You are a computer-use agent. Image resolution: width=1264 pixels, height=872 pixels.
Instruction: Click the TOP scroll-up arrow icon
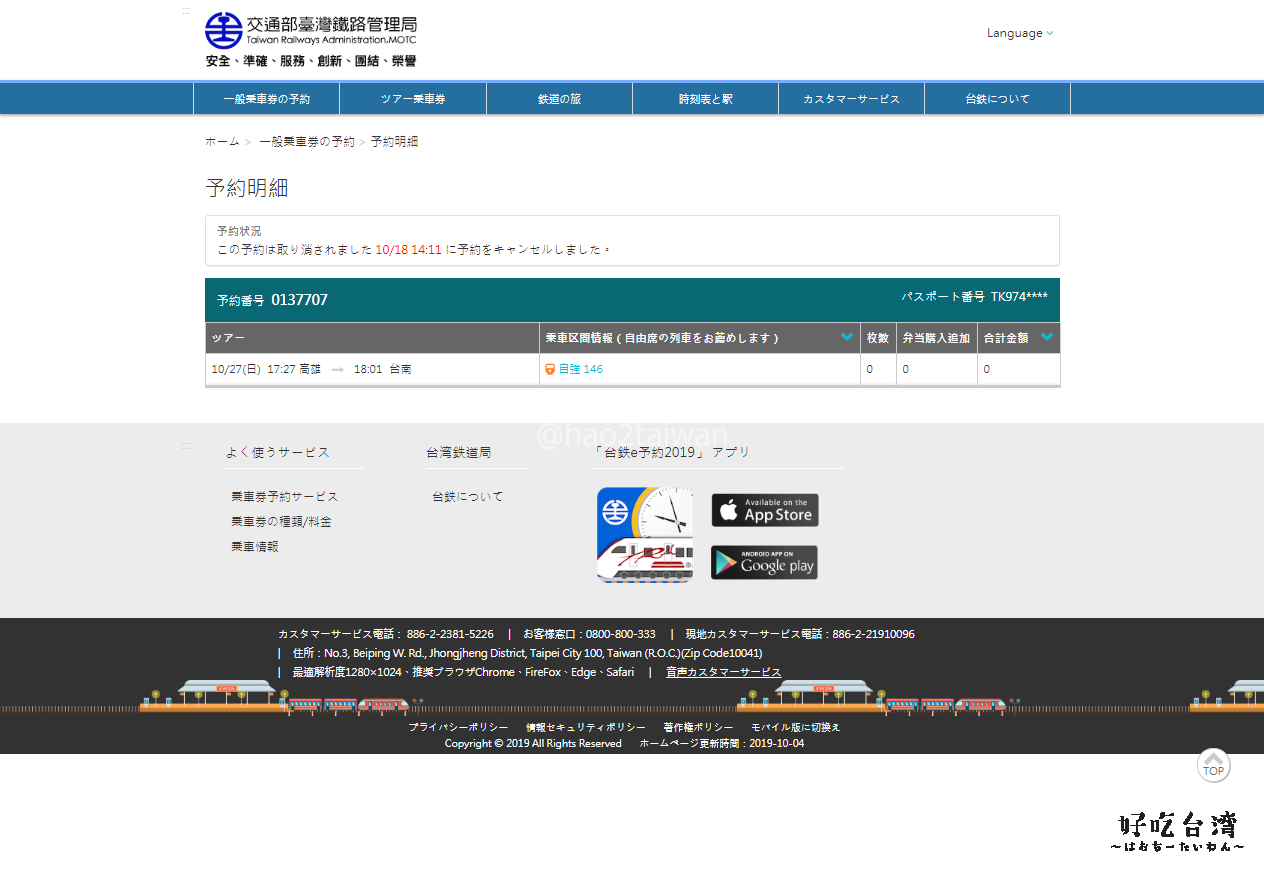pos(1213,766)
